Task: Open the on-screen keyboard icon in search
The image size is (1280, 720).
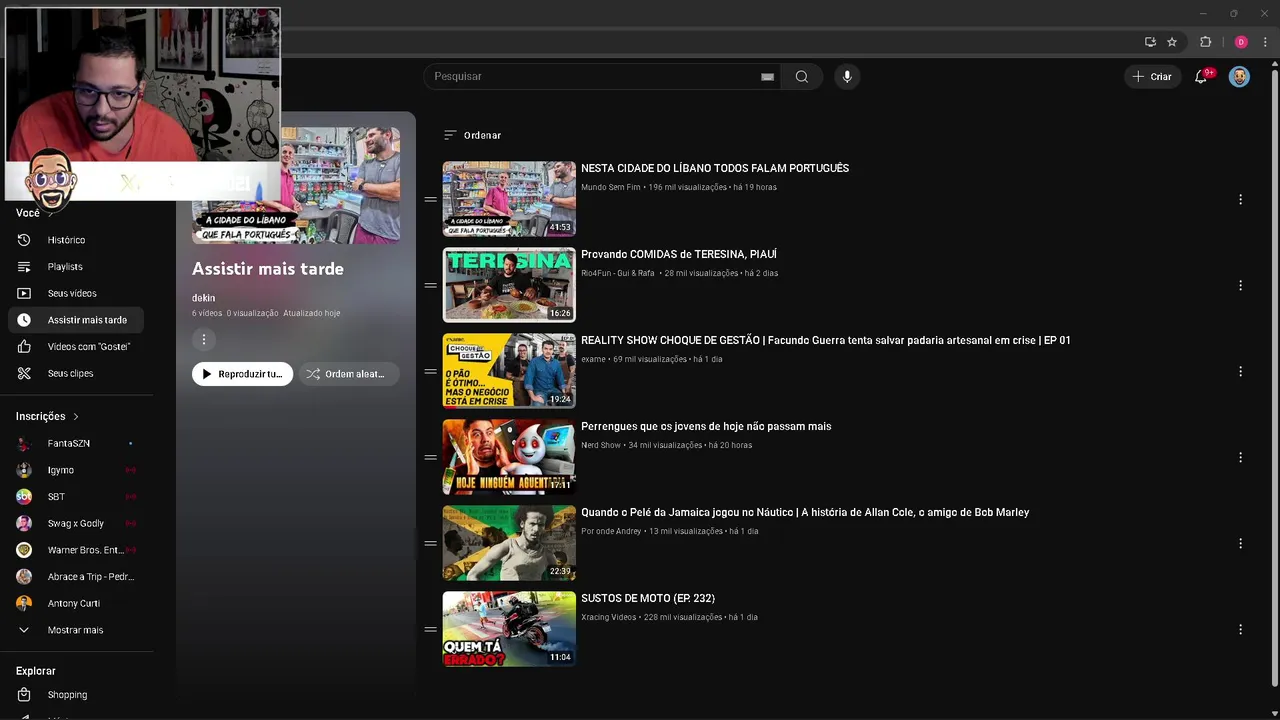Action: (x=767, y=77)
